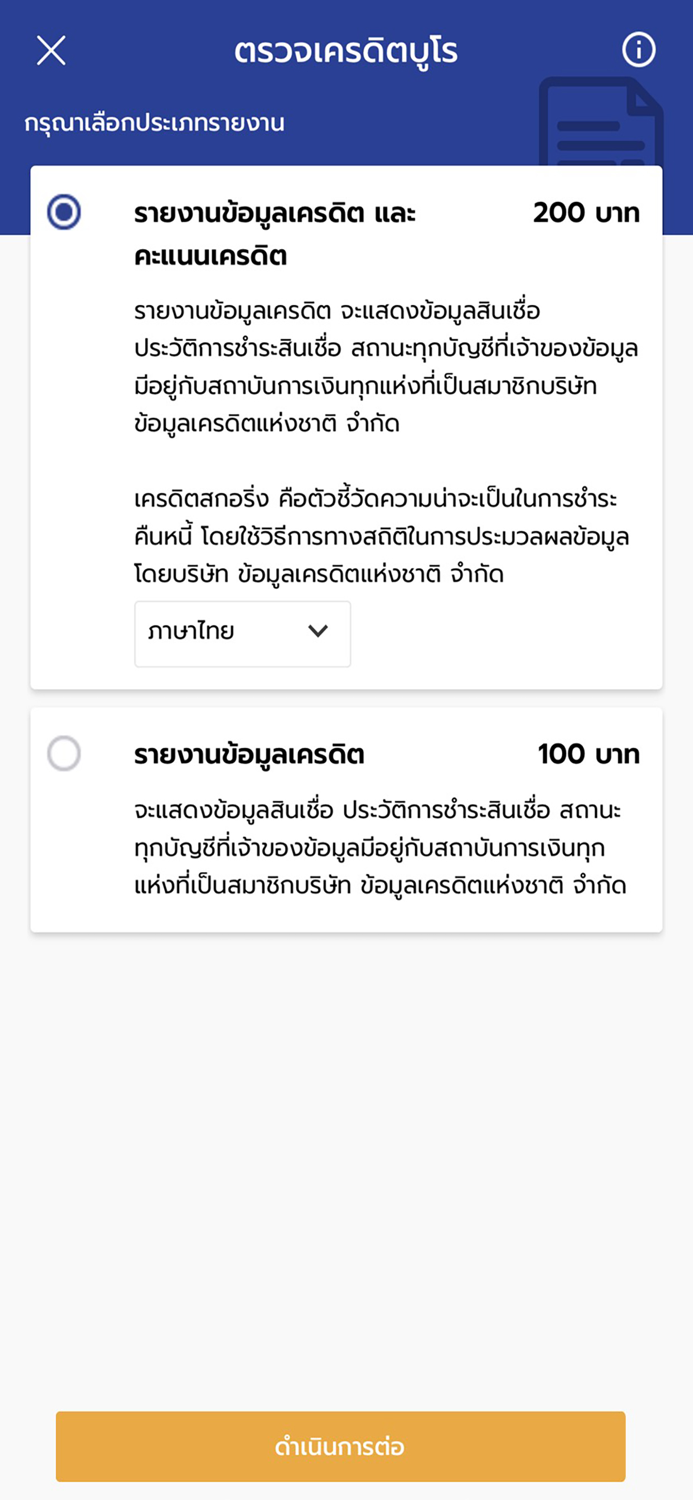Tap the X icon to exit credit check
Image resolution: width=693 pixels, height=1500 pixels.
(x=50, y=49)
